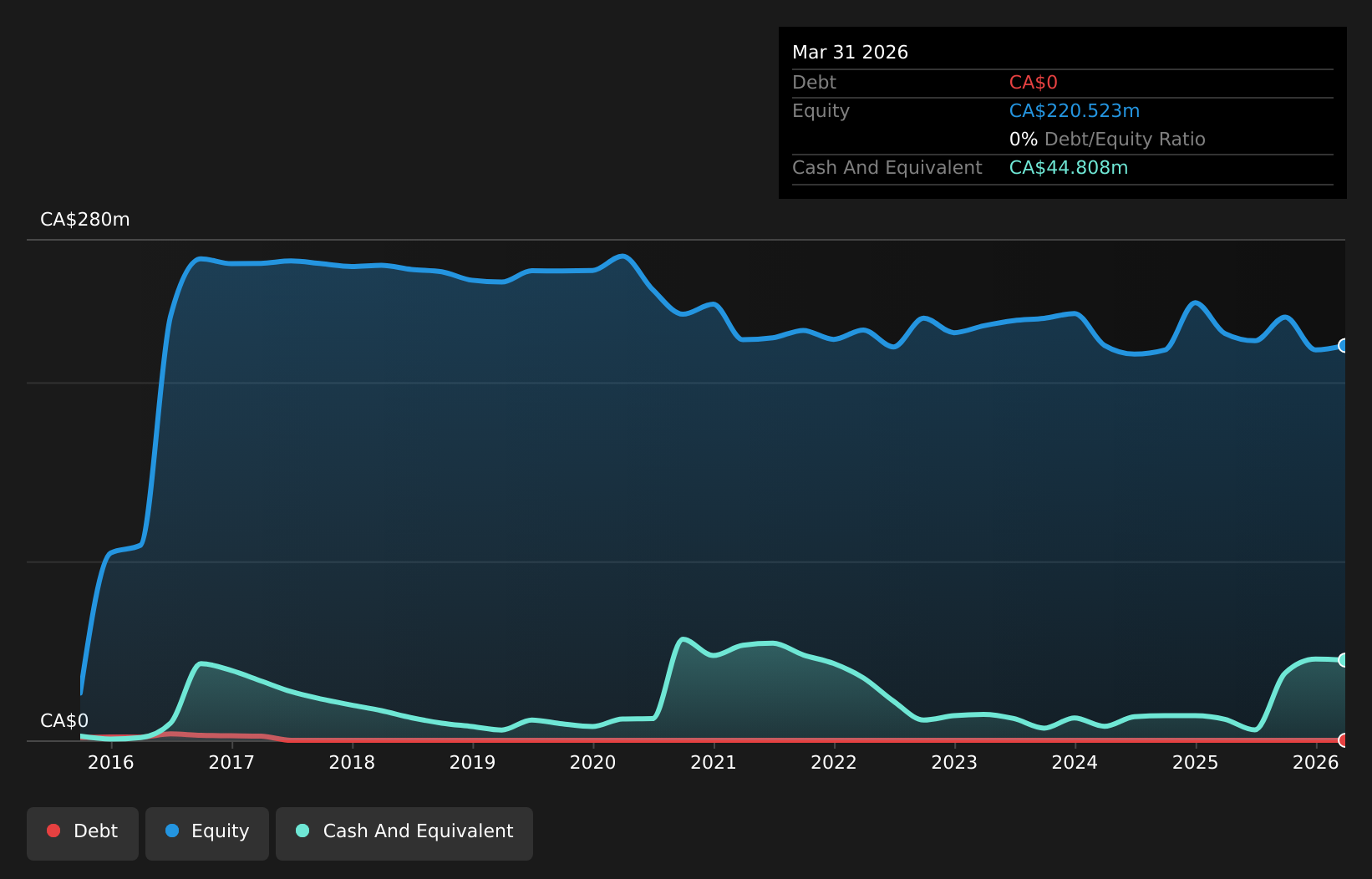Click the 2020 x-axis label

(x=593, y=762)
